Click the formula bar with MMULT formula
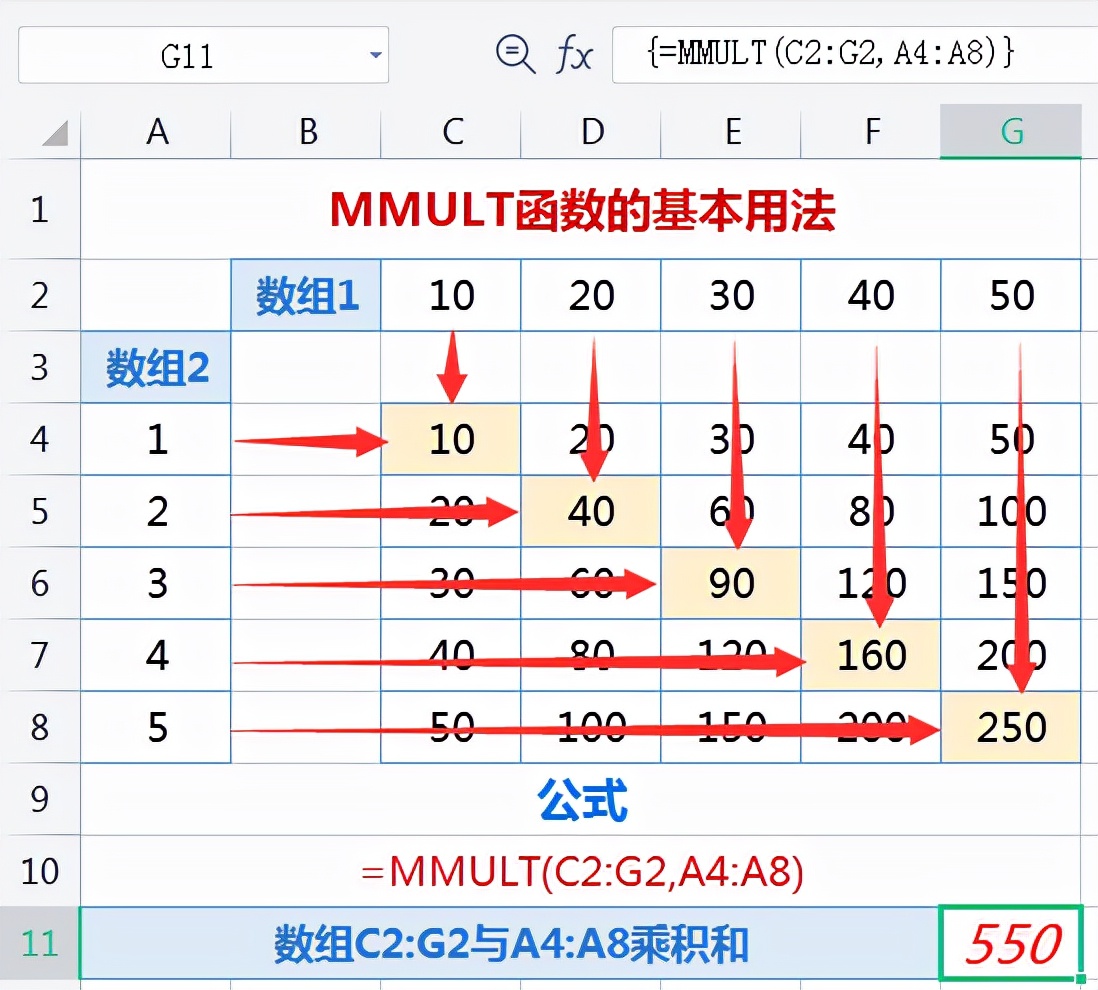This screenshot has width=1098, height=990. pyautogui.click(x=854, y=55)
